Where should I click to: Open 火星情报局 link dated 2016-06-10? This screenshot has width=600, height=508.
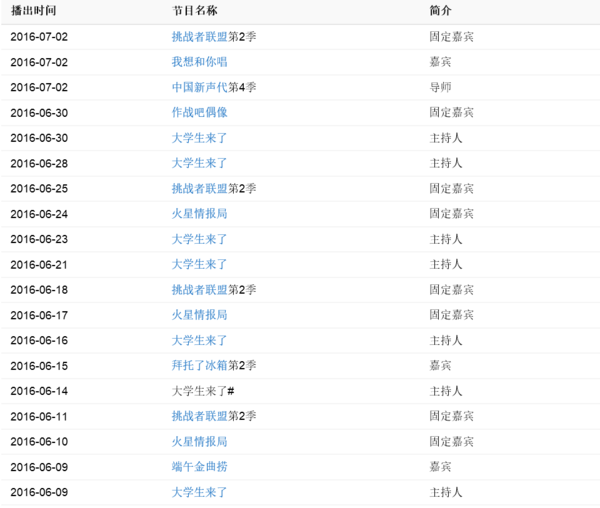click(x=199, y=442)
